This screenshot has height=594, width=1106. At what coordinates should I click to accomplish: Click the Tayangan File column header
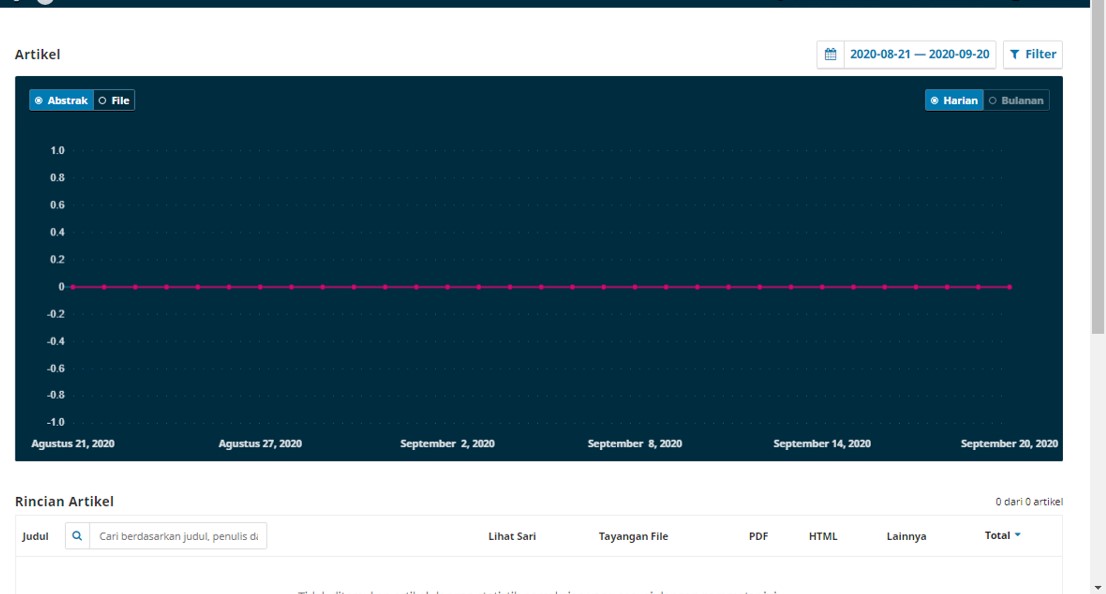(x=633, y=537)
